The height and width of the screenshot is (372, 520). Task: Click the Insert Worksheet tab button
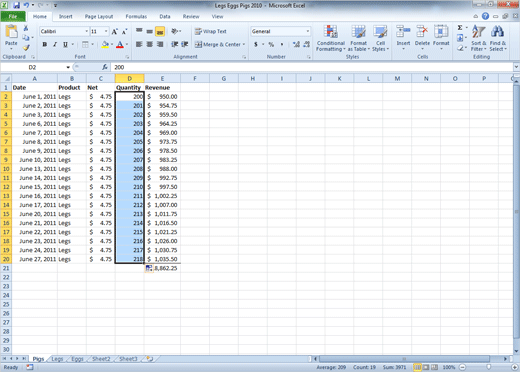click(149, 359)
